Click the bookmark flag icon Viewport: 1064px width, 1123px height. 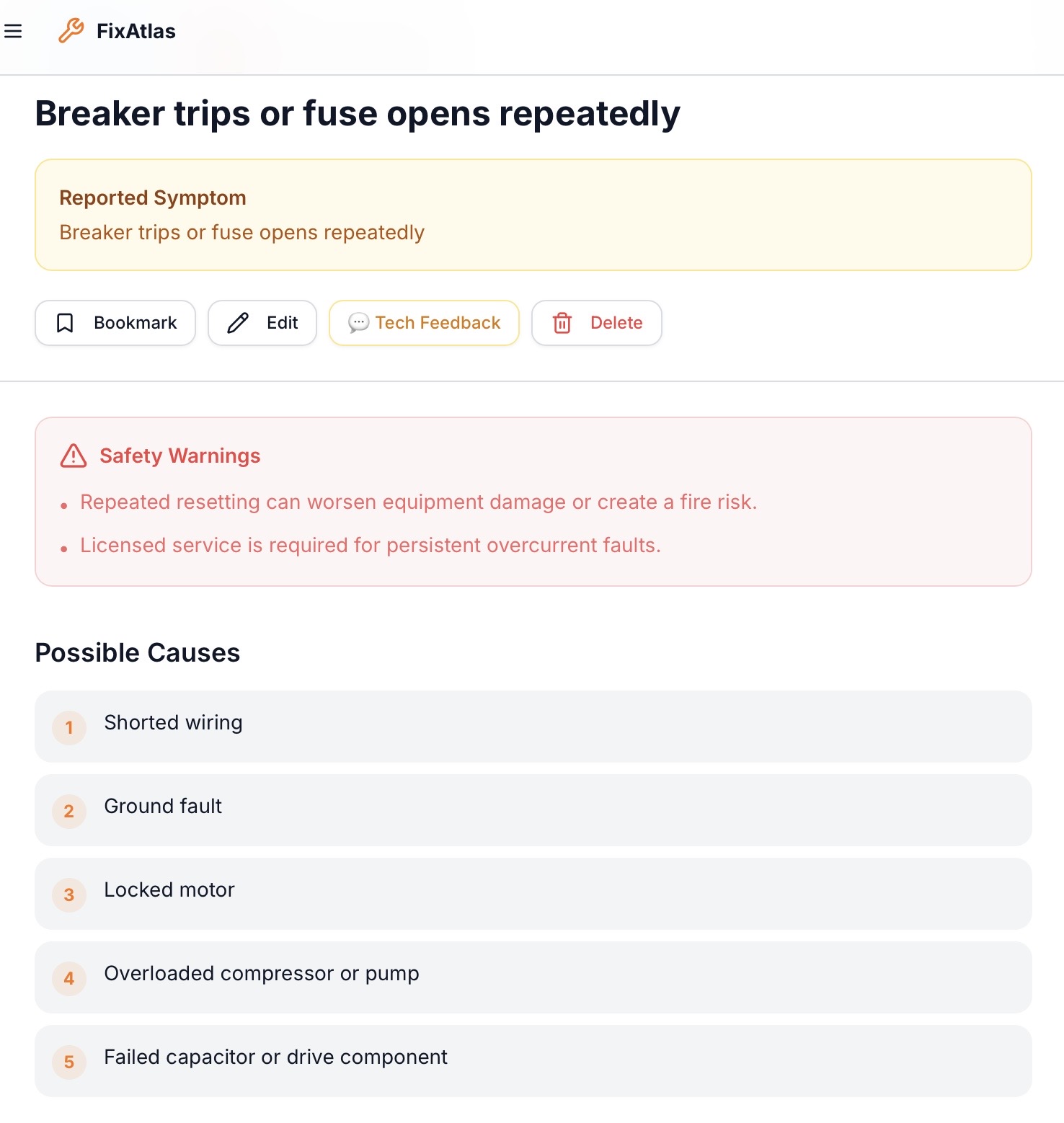65,323
